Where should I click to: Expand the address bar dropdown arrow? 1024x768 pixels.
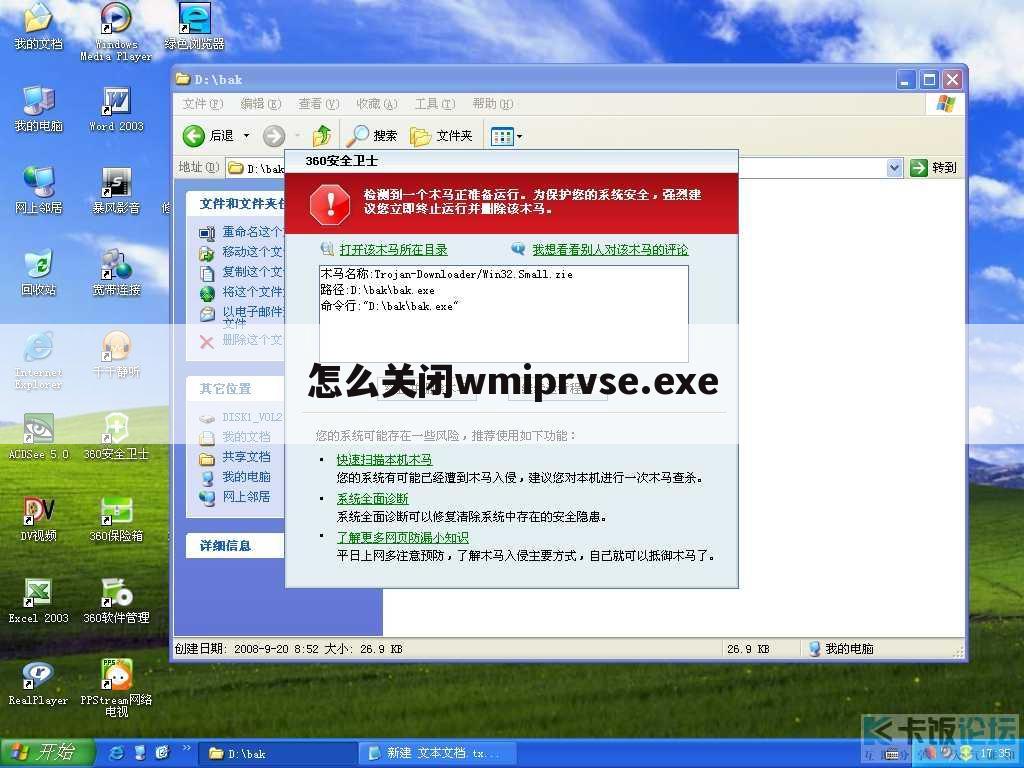pos(894,168)
